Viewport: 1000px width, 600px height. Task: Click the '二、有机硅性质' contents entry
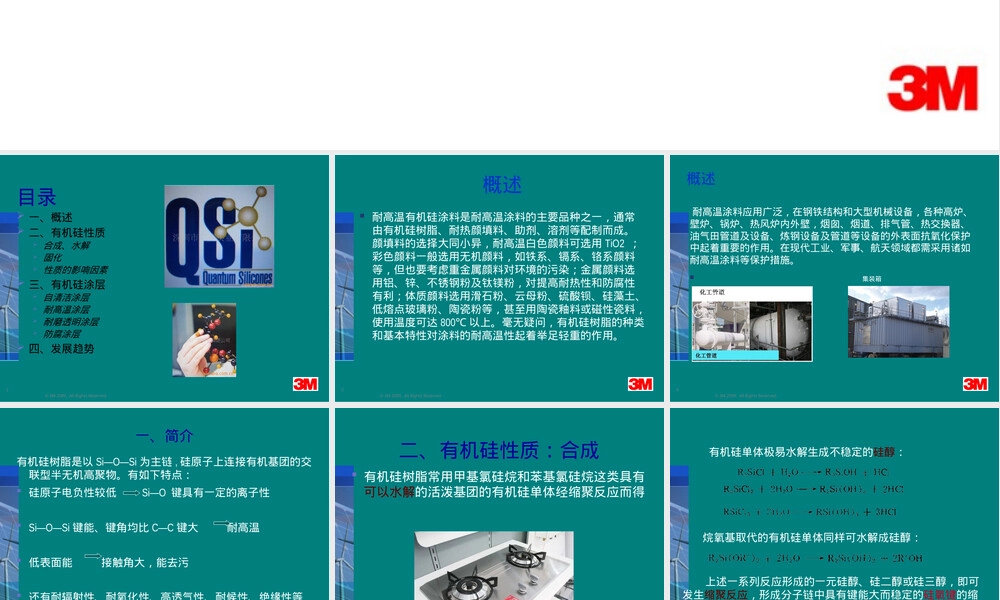[67, 233]
